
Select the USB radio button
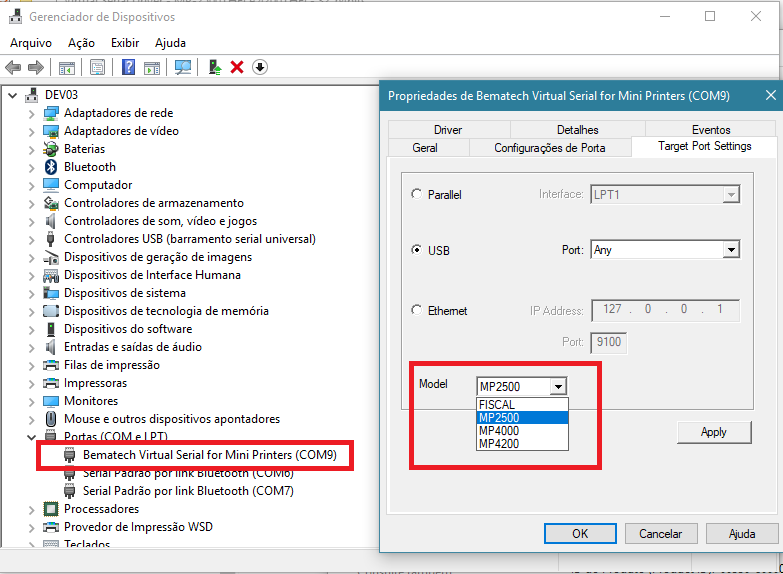pos(416,249)
